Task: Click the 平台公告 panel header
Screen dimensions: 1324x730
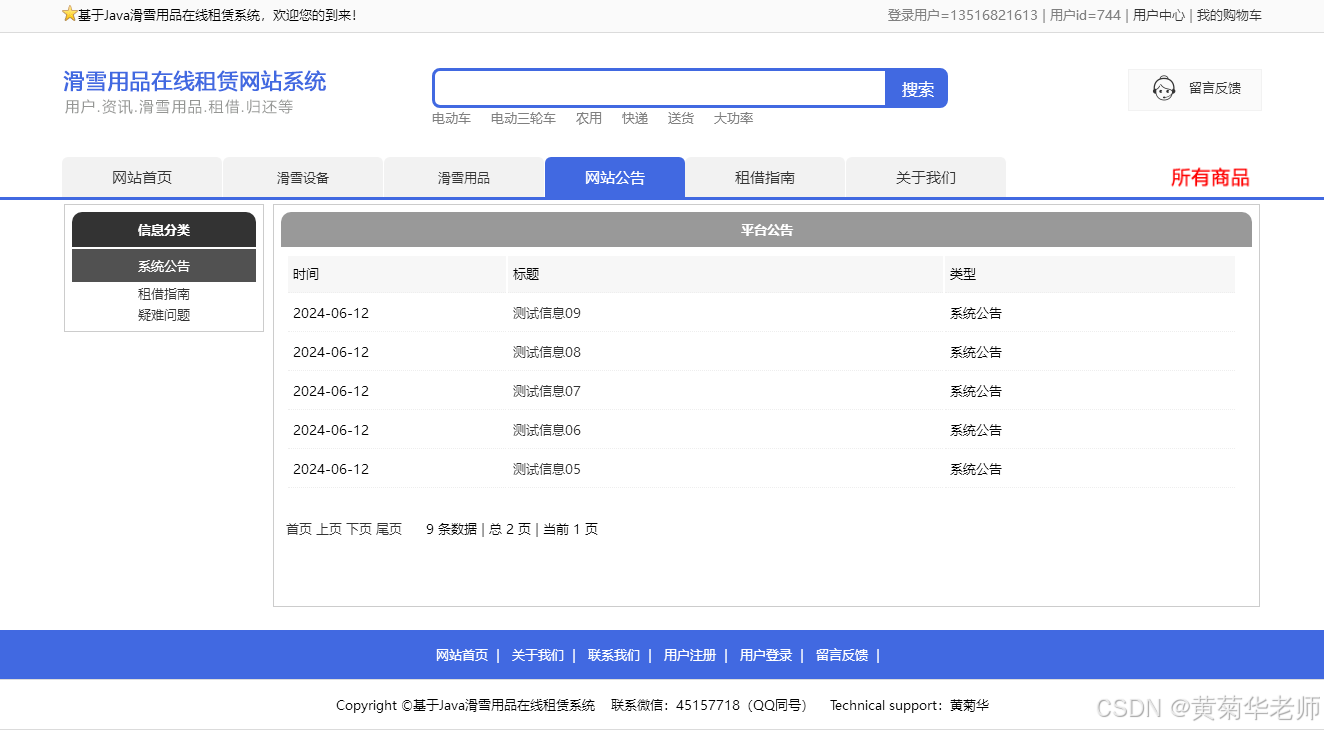Action: [x=766, y=230]
